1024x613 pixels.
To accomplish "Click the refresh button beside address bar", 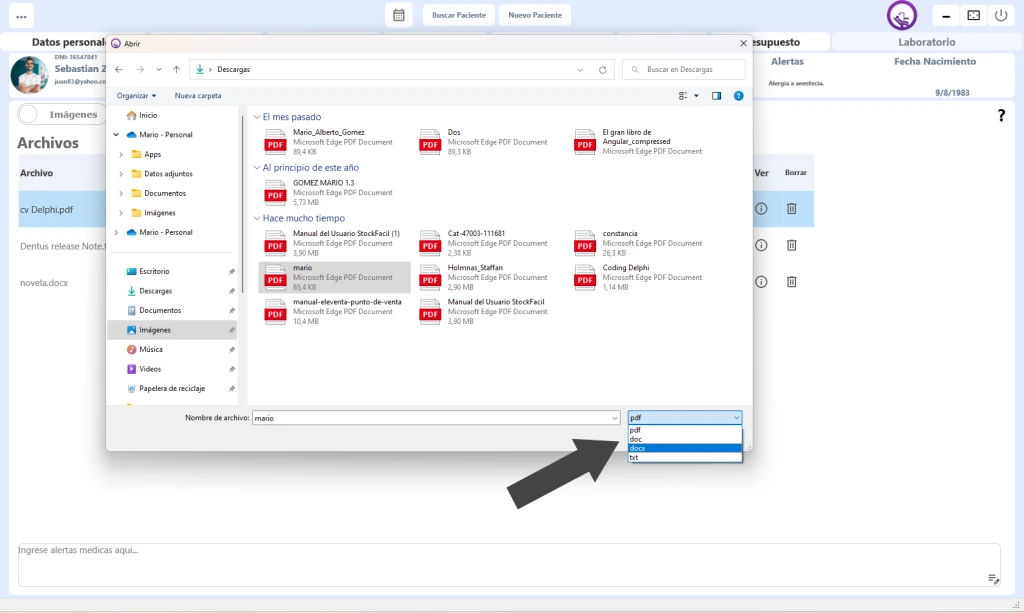I will [602, 70].
